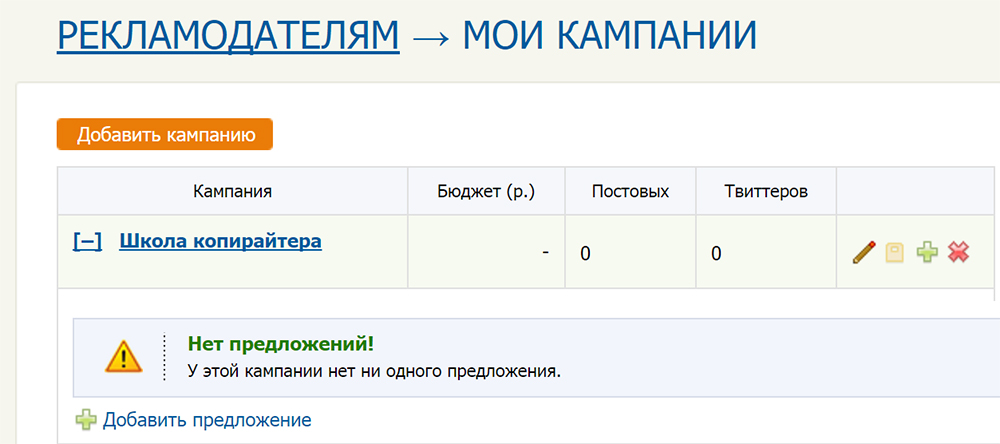Viewport: 1000px width, 444px height.
Task: Click the Добавить предложение link text
Action: pos(207,420)
